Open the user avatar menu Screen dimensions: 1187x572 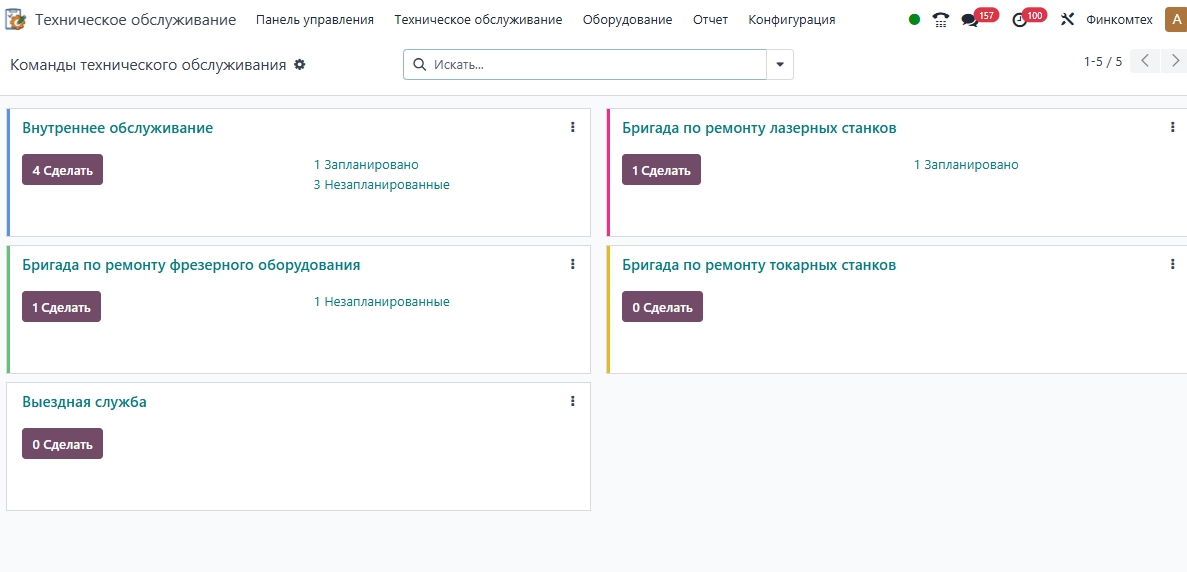pyautogui.click(x=1175, y=20)
